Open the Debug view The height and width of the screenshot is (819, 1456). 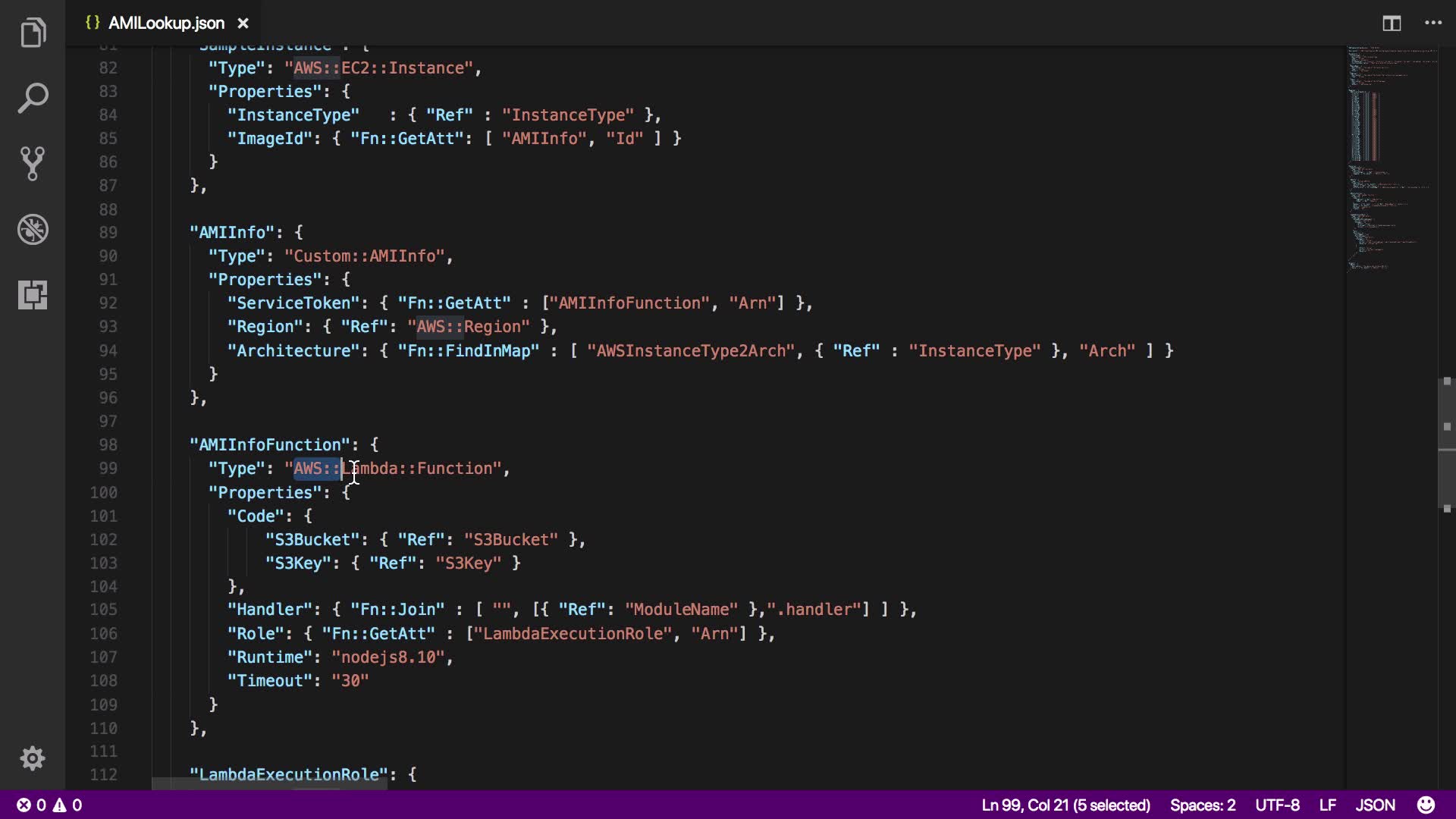33,229
